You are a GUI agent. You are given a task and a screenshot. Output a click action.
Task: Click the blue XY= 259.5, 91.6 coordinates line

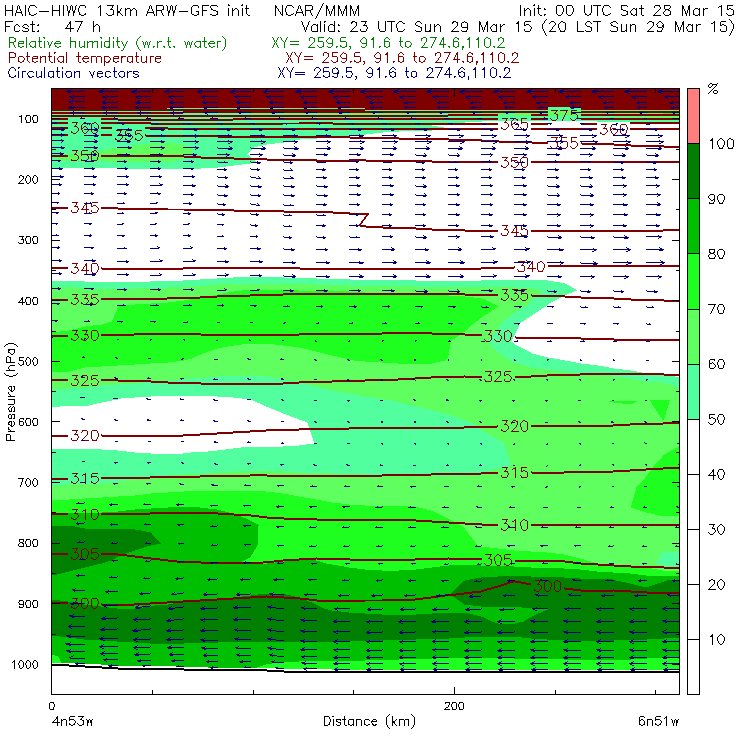(x=394, y=73)
